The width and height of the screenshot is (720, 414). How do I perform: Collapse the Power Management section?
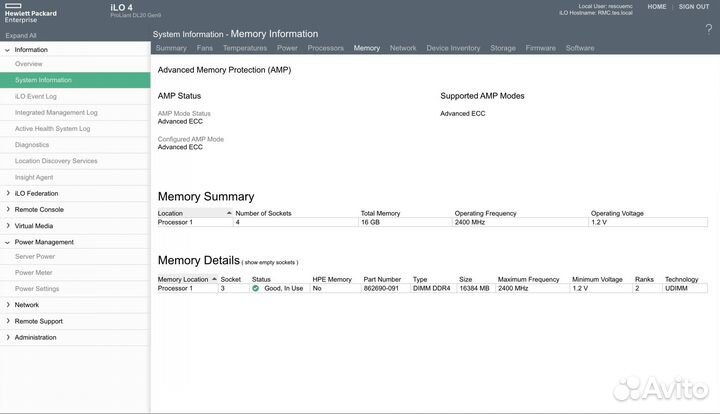tap(7, 242)
